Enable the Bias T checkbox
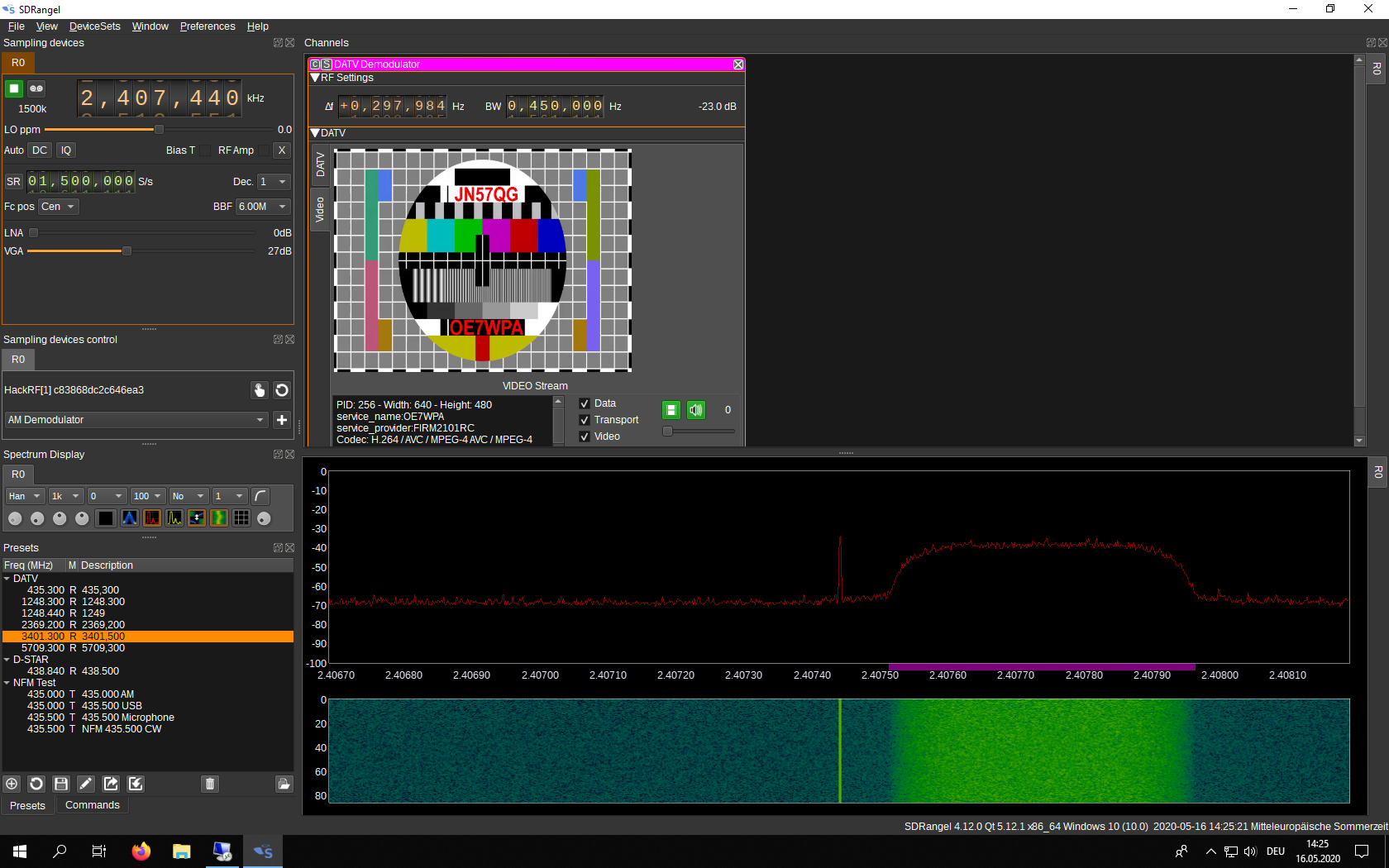This screenshot has width=1389, height=868. 205,150
